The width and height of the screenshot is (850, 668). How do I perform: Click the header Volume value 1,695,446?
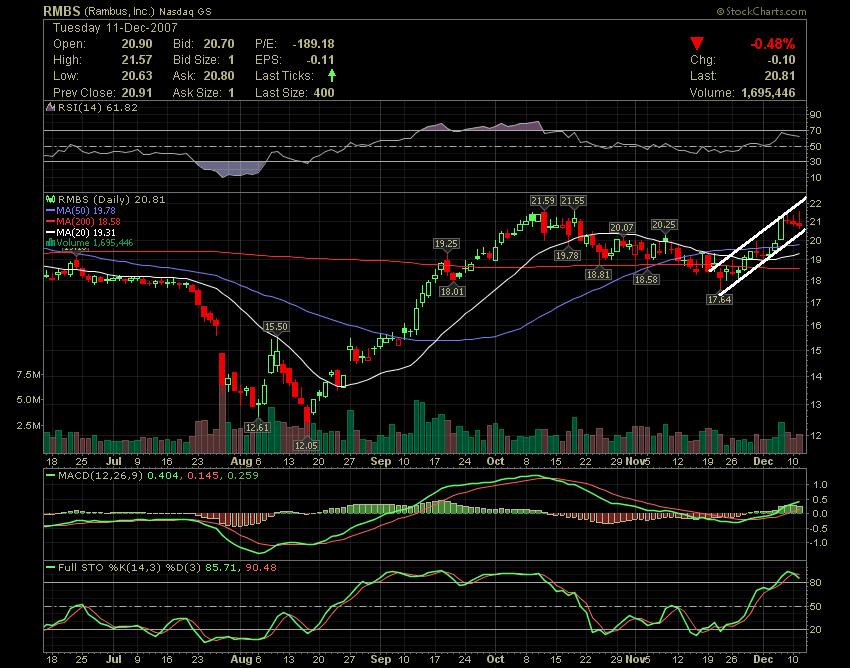(x=768, y=93)
